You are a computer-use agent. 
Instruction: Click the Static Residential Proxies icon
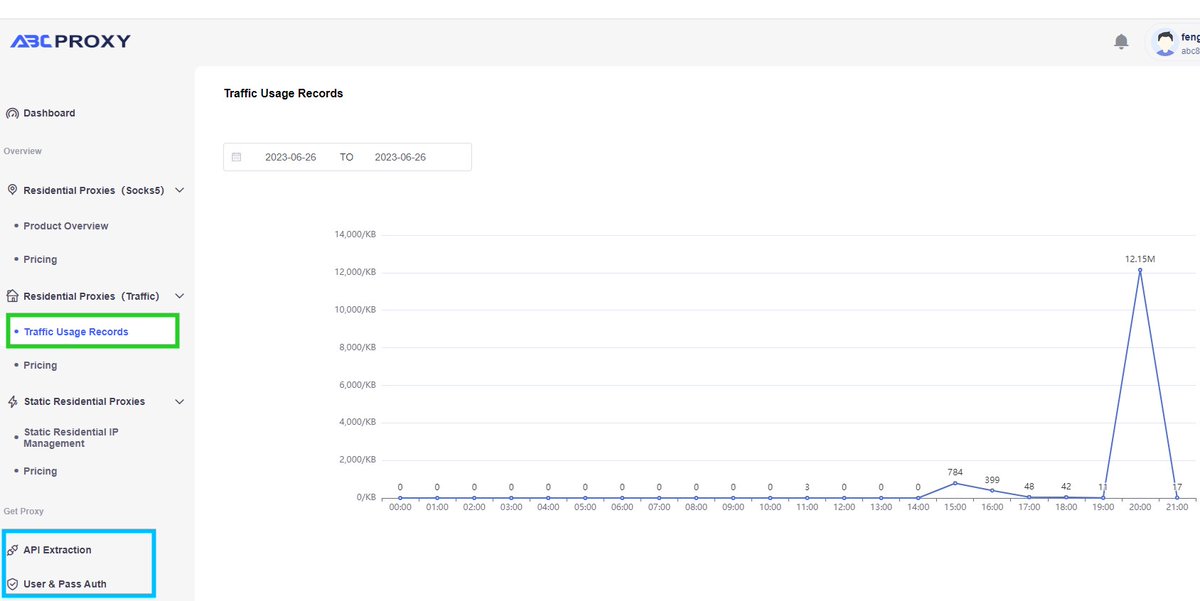coord(11,401)
